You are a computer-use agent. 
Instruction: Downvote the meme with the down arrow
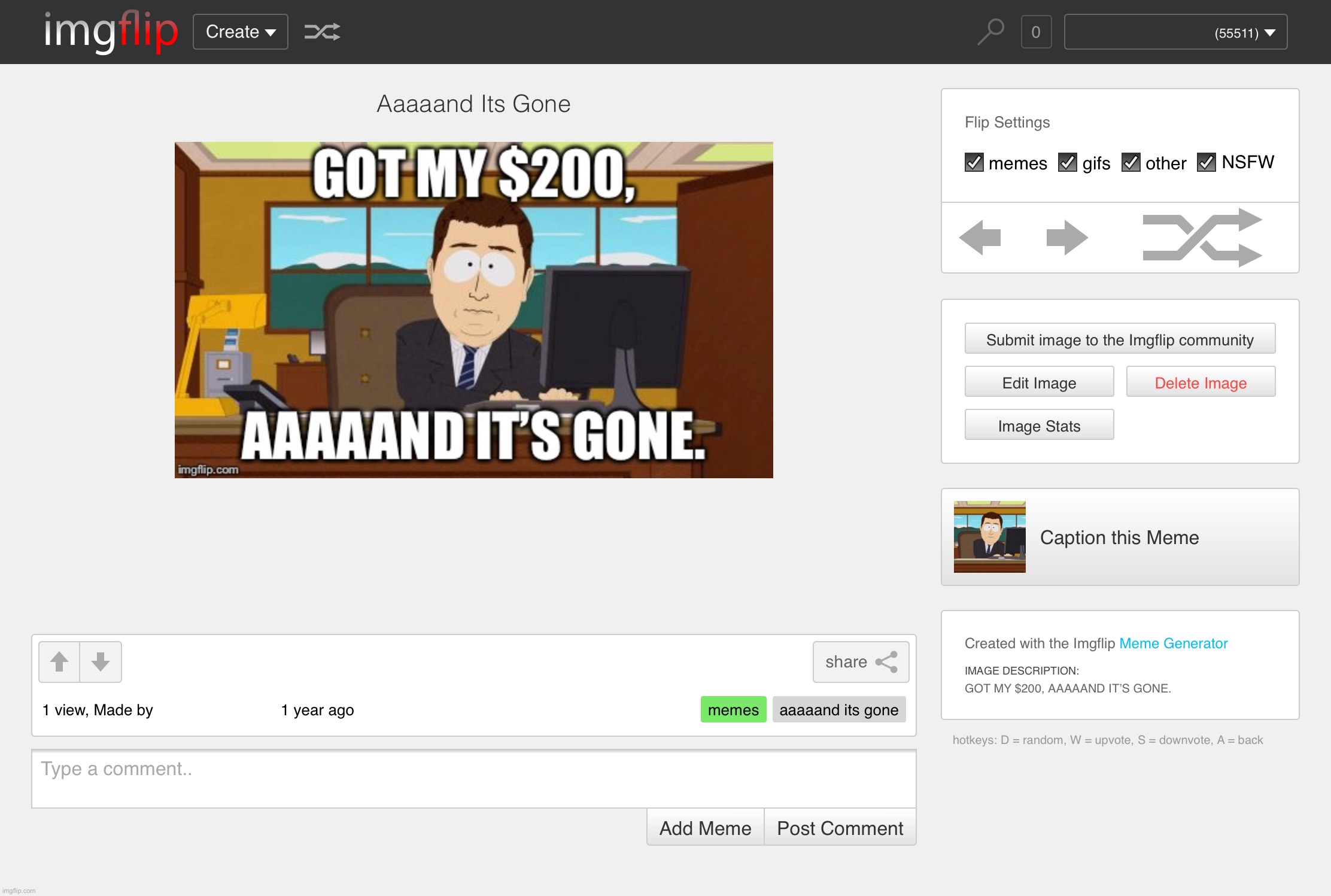(x=101, y=662)
